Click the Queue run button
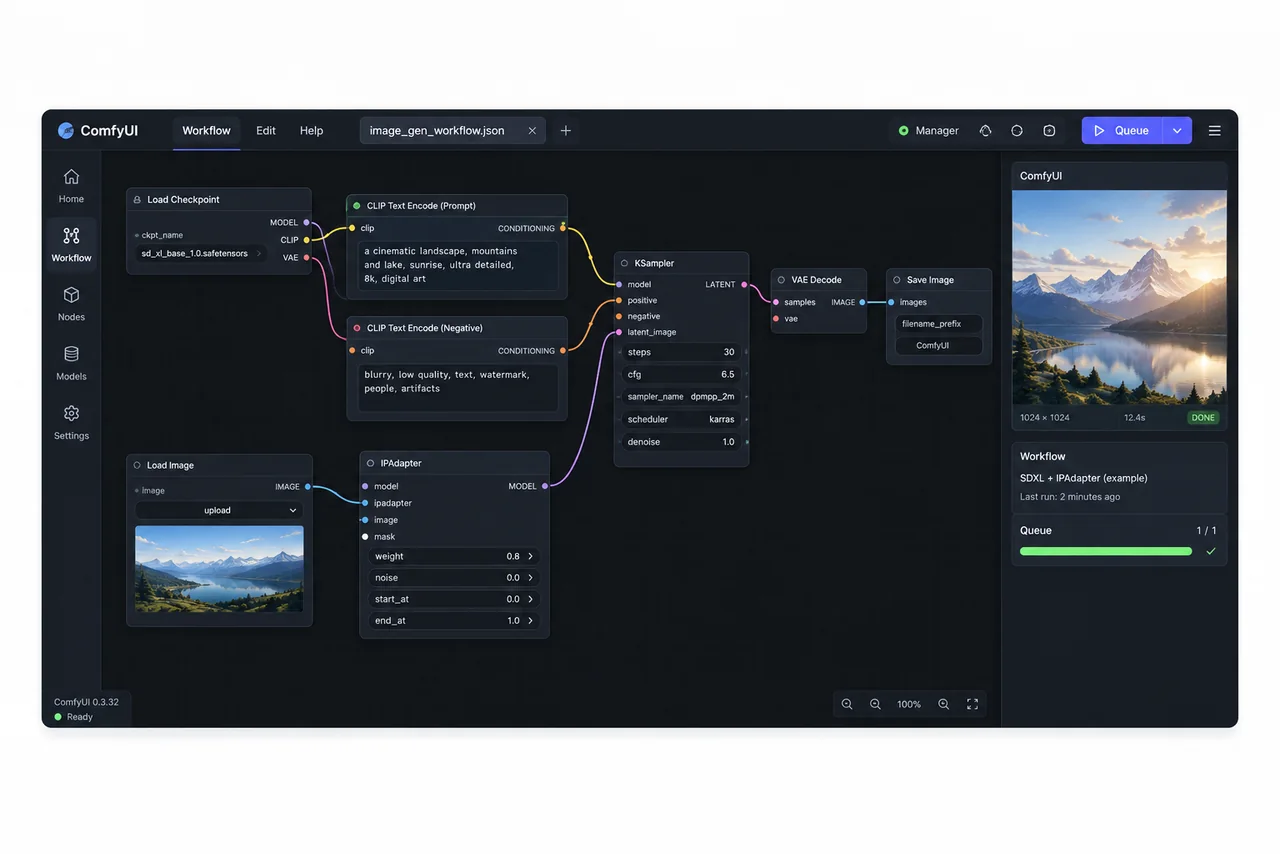 1122,131
